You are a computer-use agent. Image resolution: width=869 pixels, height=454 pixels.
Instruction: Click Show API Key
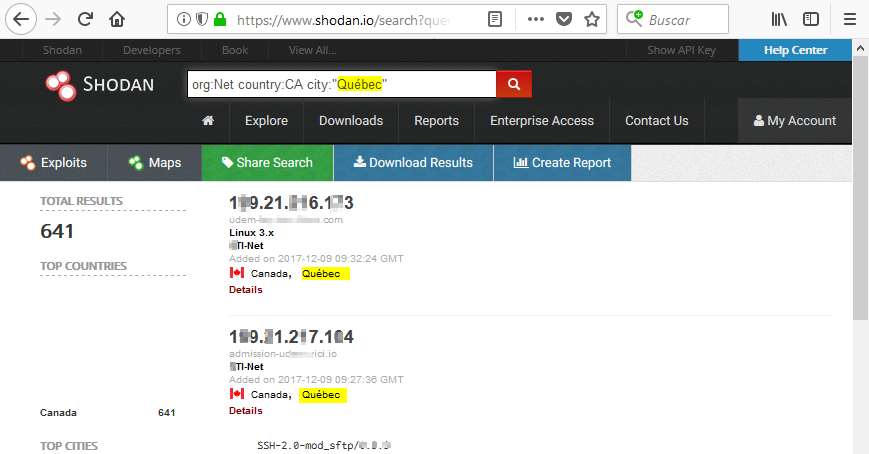(x=682, y=50)
